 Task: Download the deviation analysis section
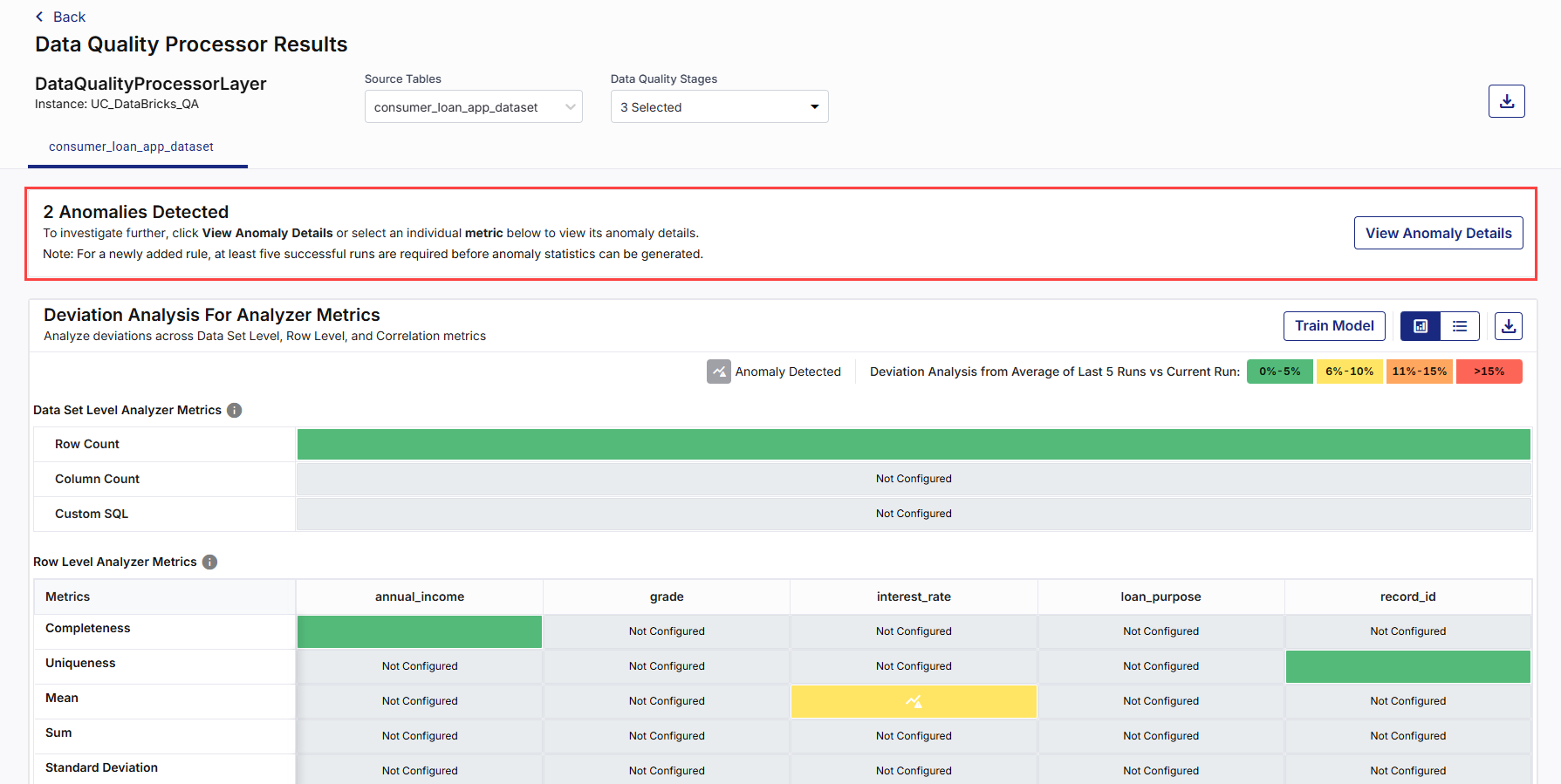pos(1508,326)
